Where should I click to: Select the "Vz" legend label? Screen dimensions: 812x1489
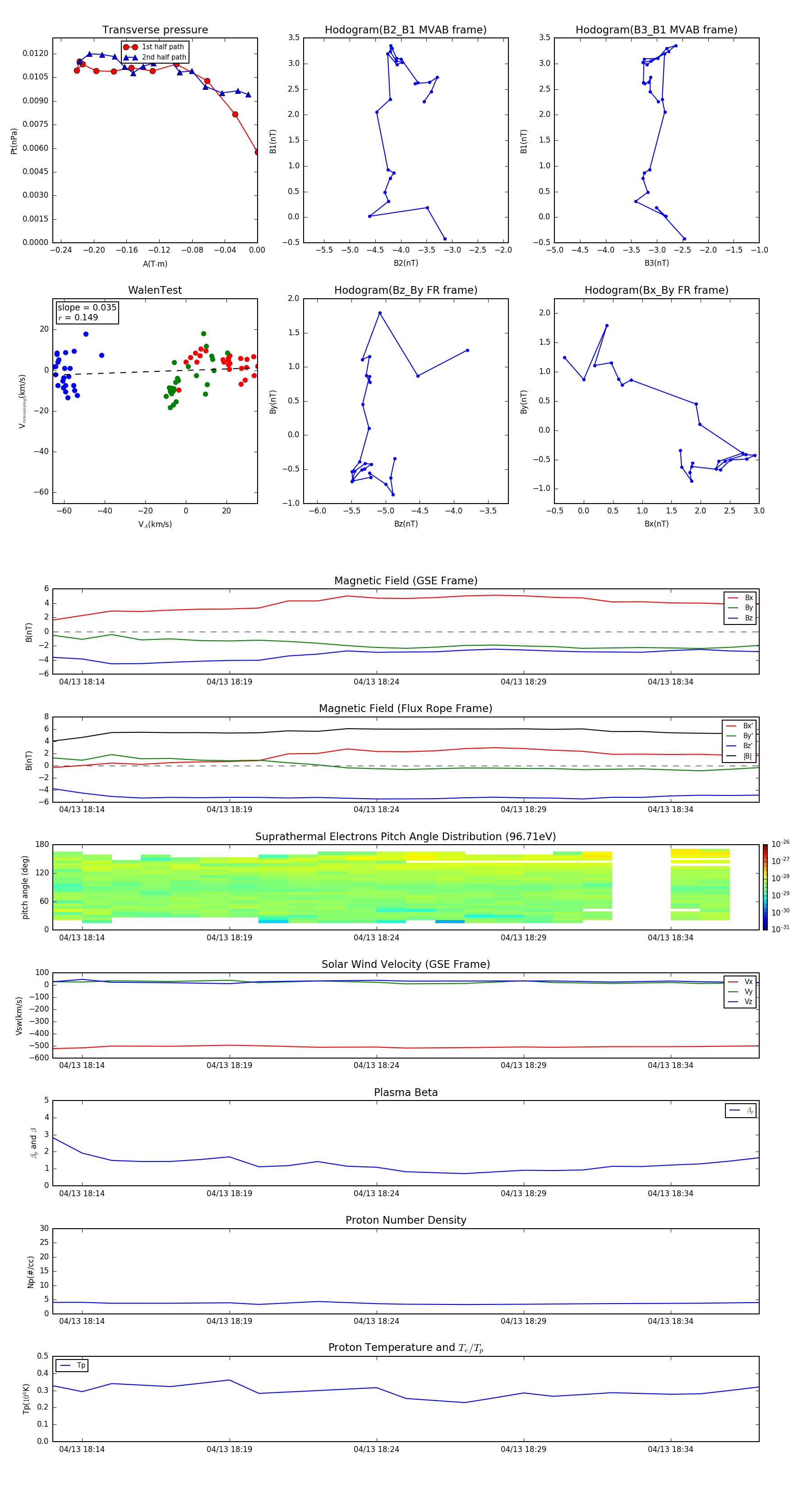click(x=748, y=1002)
